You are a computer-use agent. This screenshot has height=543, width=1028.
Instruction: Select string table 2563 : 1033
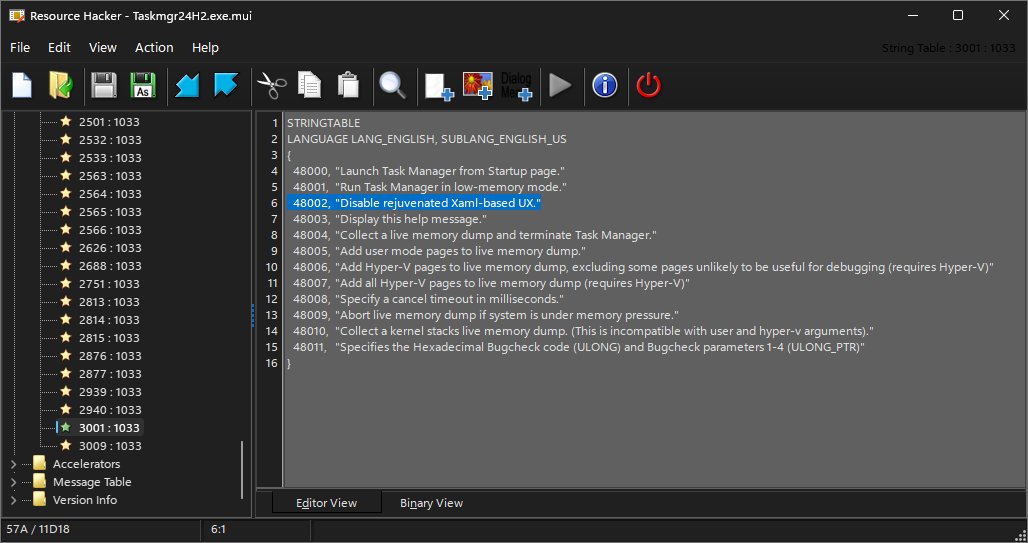(109, 176)
